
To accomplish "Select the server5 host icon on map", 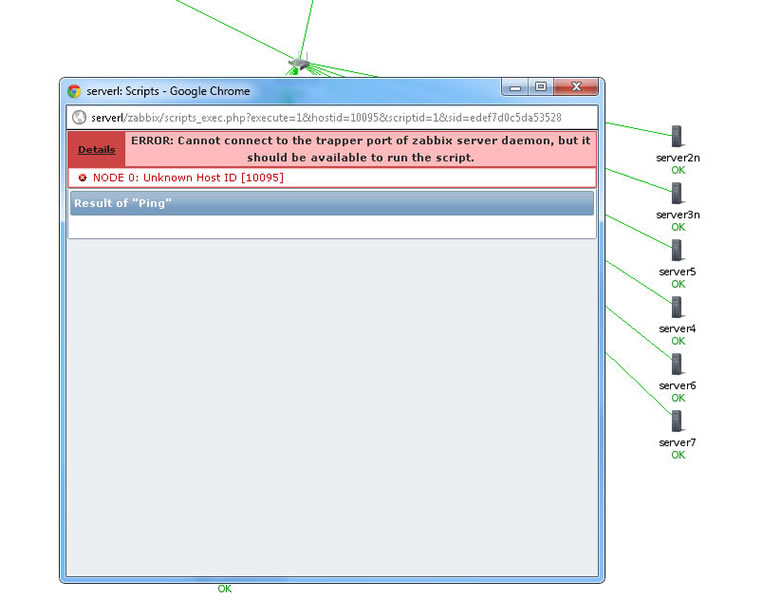I will pos(677,250).
